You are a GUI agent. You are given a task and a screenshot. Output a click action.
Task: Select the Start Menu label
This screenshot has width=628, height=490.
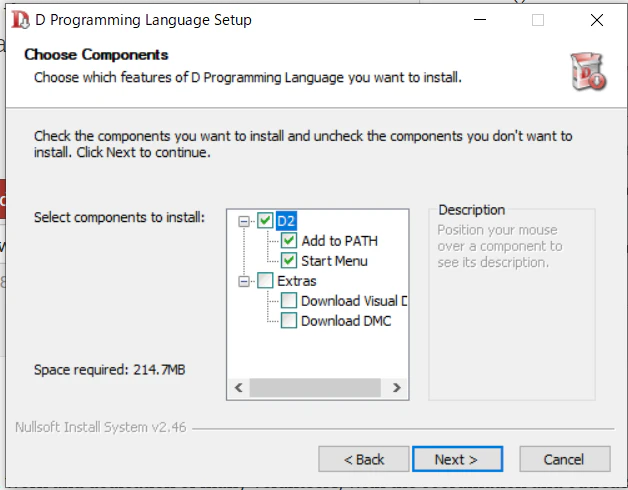pos(334,261)
